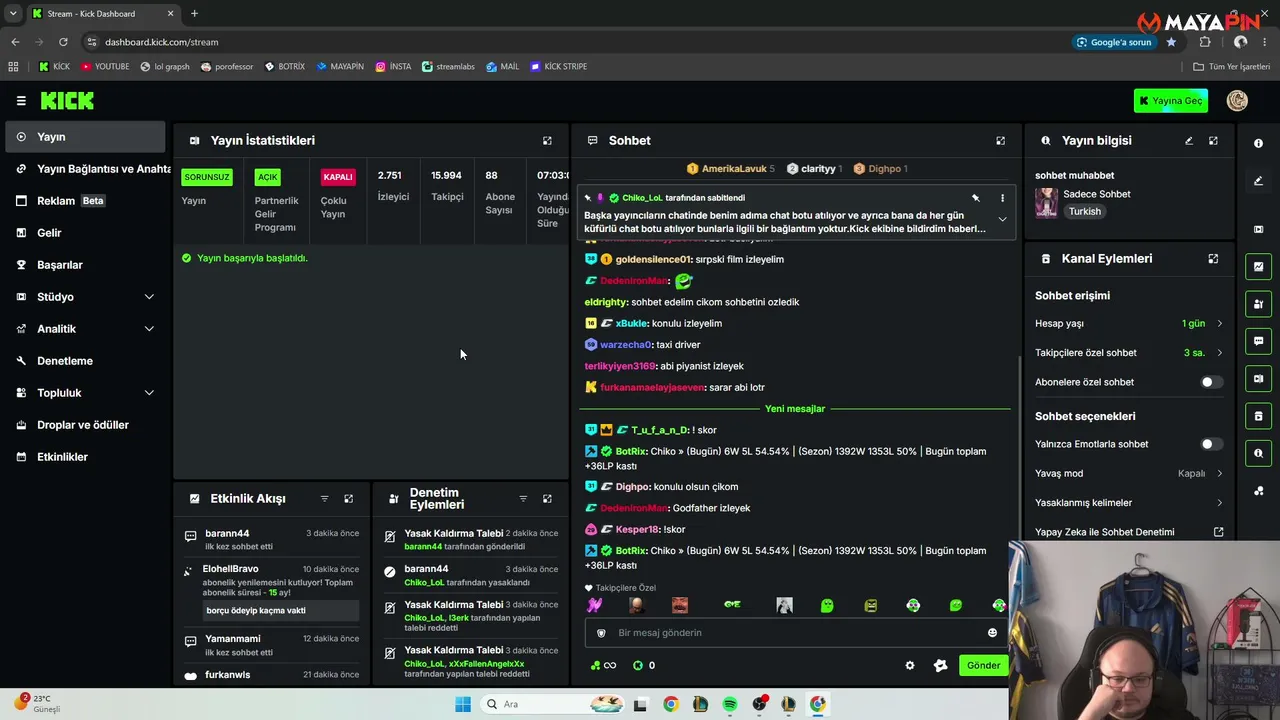Open Windows Start button on taskbar
Screen dimensions: 1280x720
coord(462,704)
